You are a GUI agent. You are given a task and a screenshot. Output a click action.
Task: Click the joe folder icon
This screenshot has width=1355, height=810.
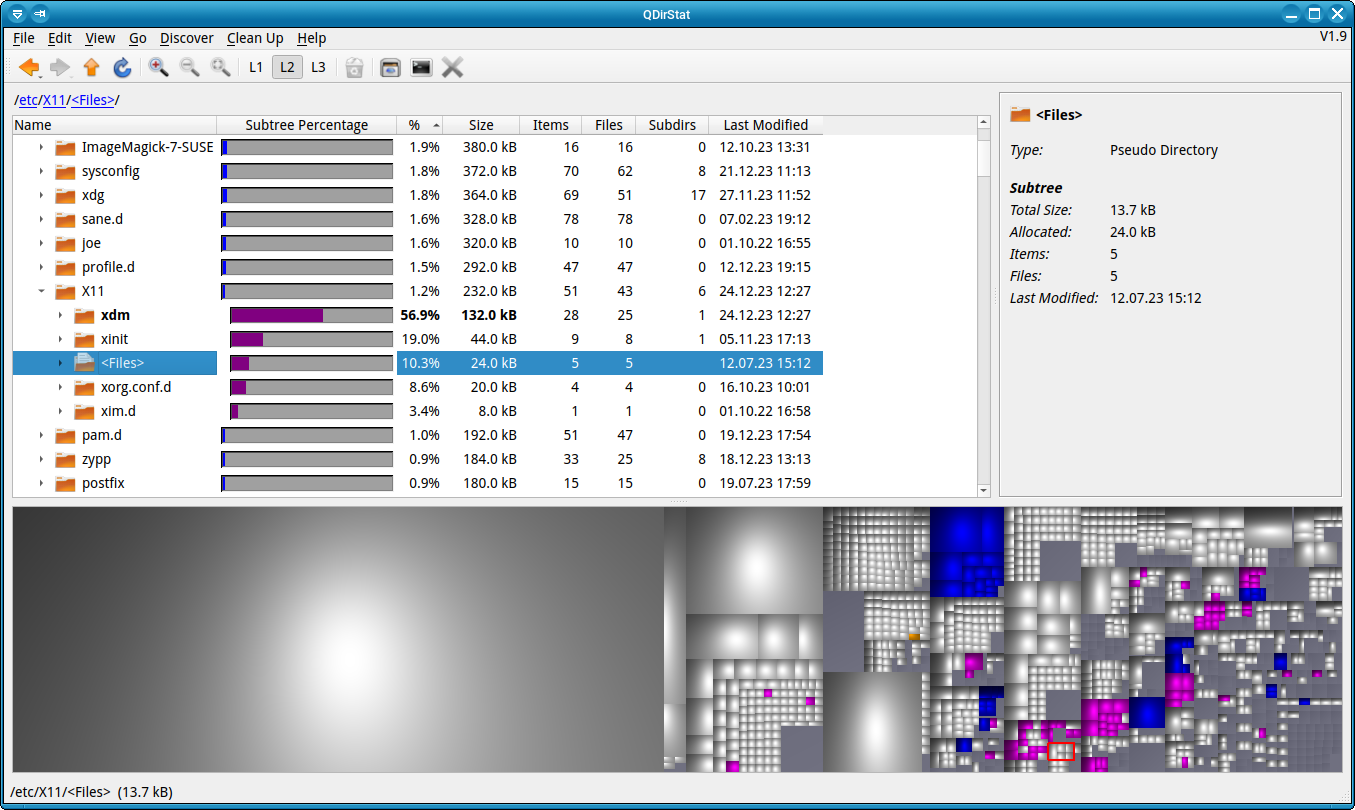(x=65, y=243)
